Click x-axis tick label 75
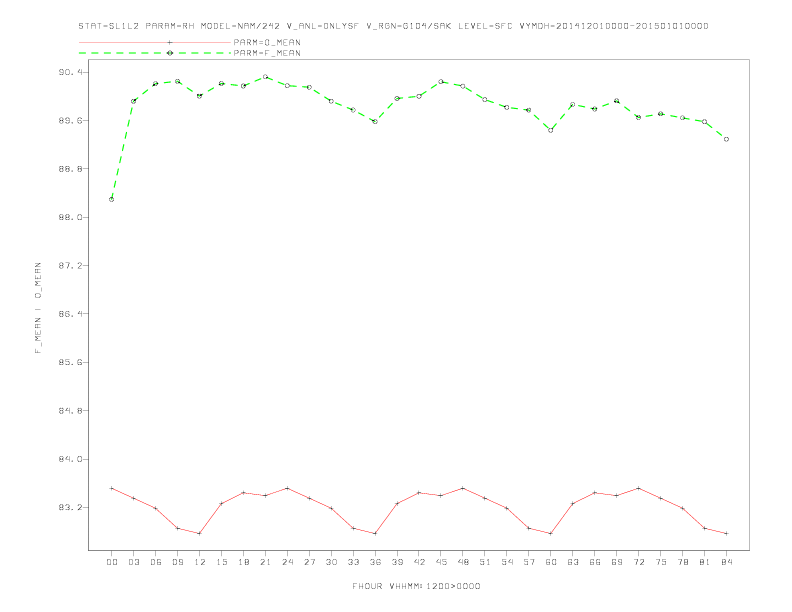Screen dimensions: 792x612 [661, 562]
